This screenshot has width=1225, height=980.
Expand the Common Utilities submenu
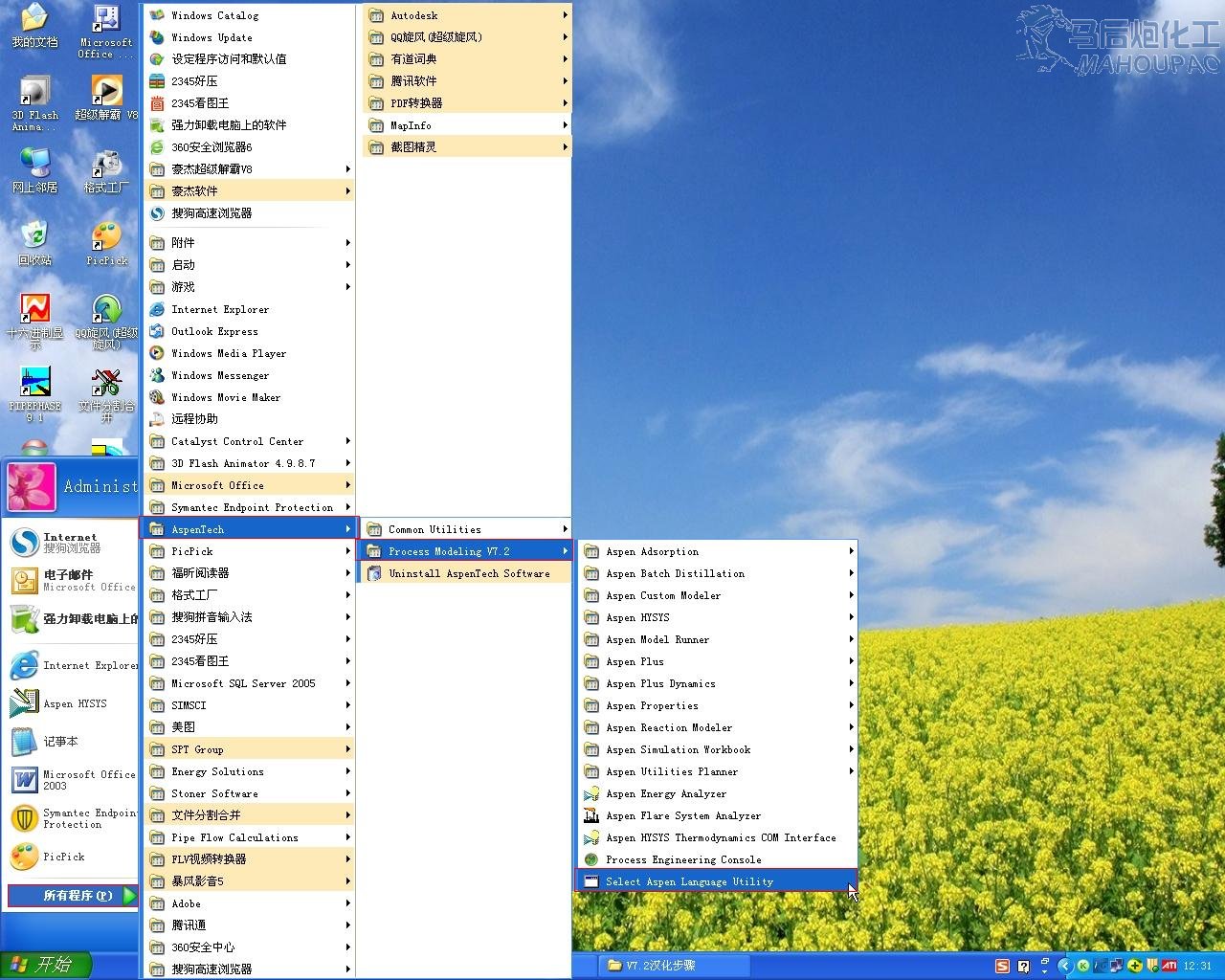pos(465,529)
